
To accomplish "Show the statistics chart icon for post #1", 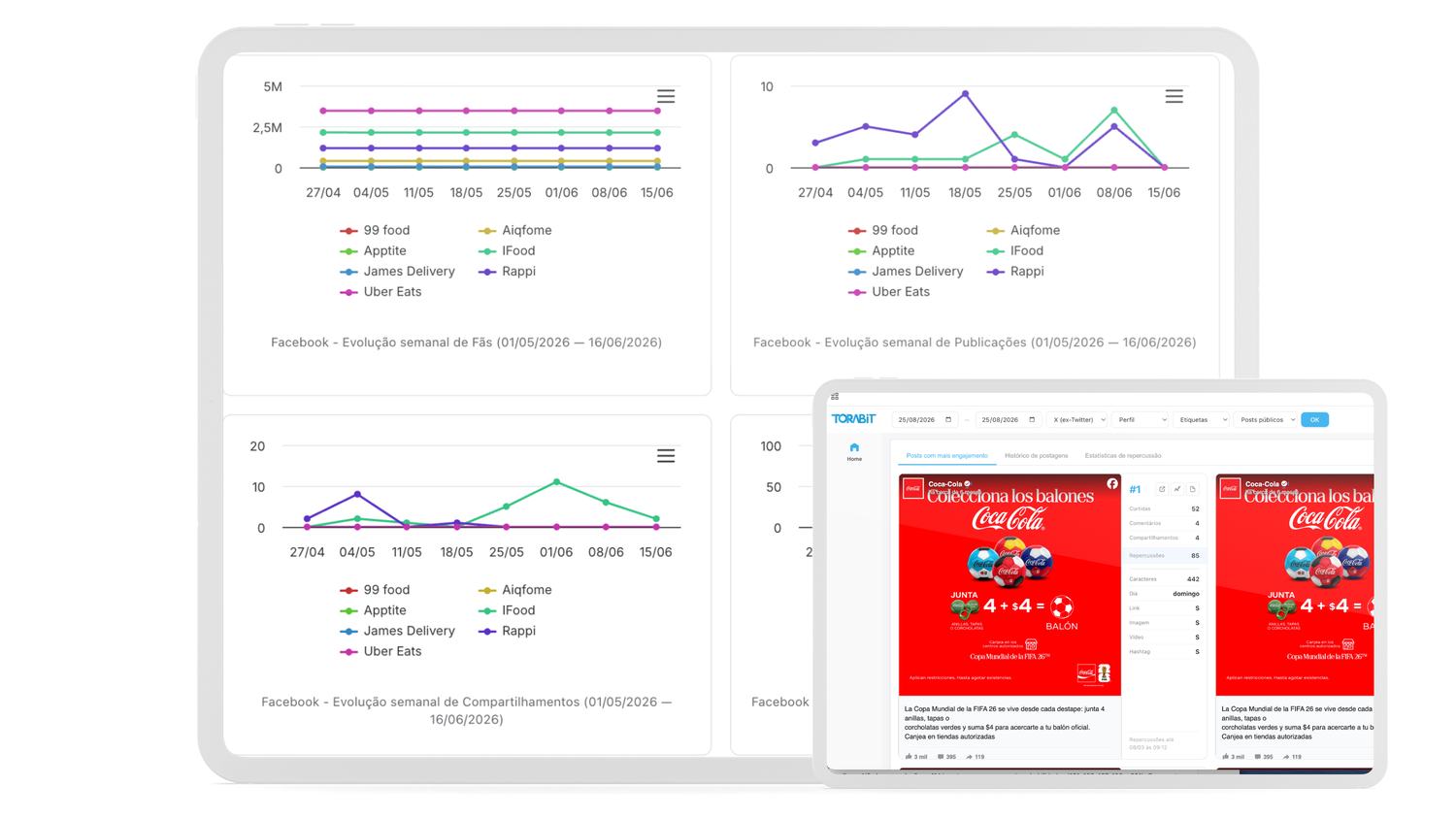I will pos(1176,489).
